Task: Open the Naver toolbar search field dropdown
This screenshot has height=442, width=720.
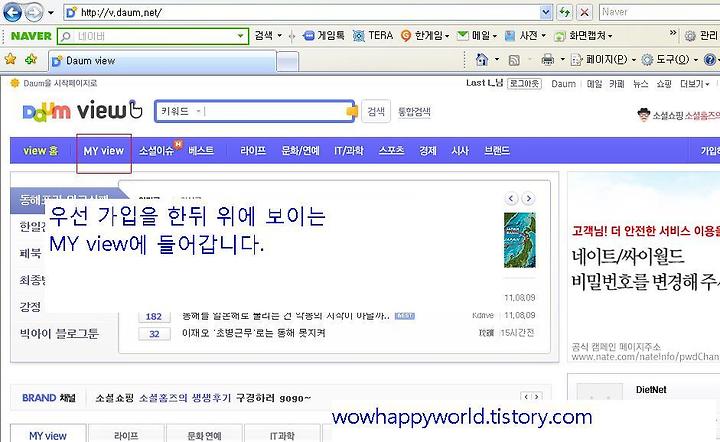Action: [x=241, y=36]
